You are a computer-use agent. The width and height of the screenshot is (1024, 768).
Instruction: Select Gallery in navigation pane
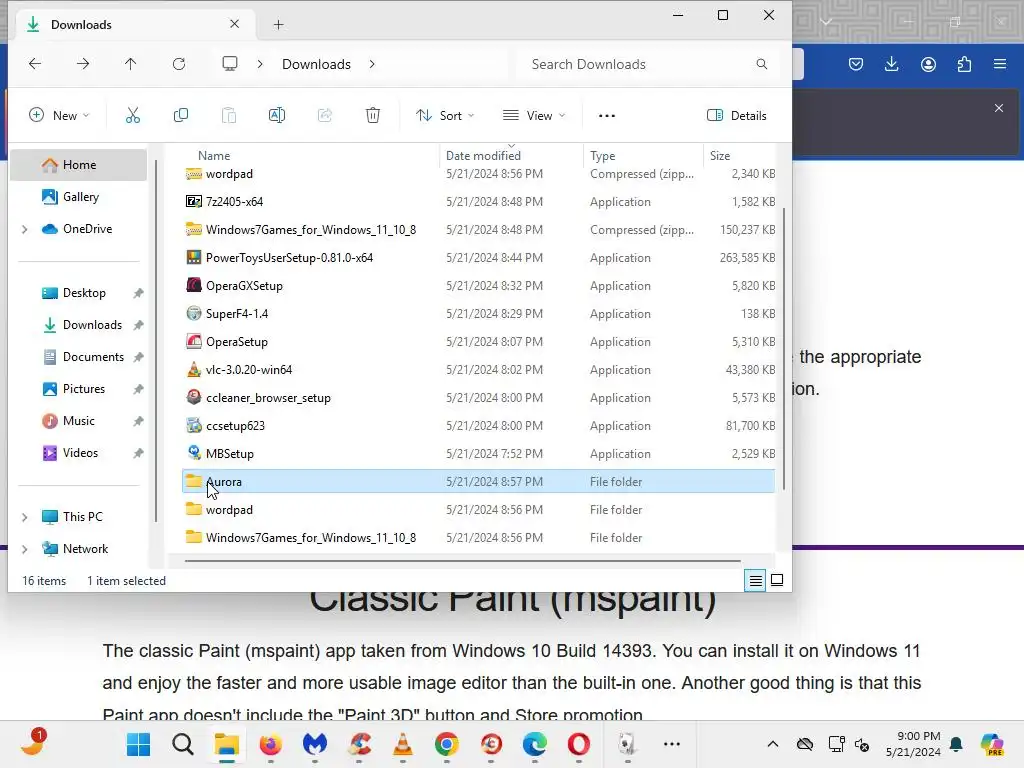(79, 197)
